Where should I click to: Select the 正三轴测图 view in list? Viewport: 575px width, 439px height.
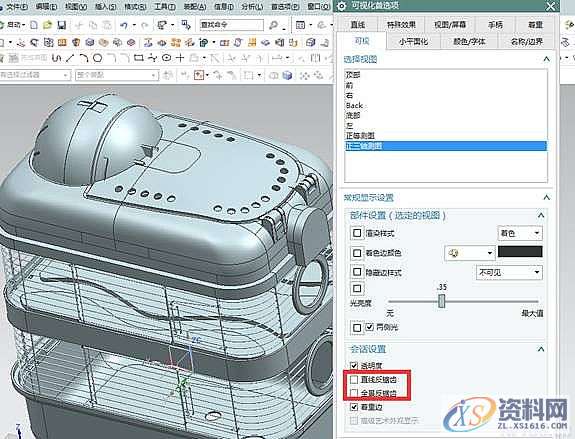[x=446, y=146]
